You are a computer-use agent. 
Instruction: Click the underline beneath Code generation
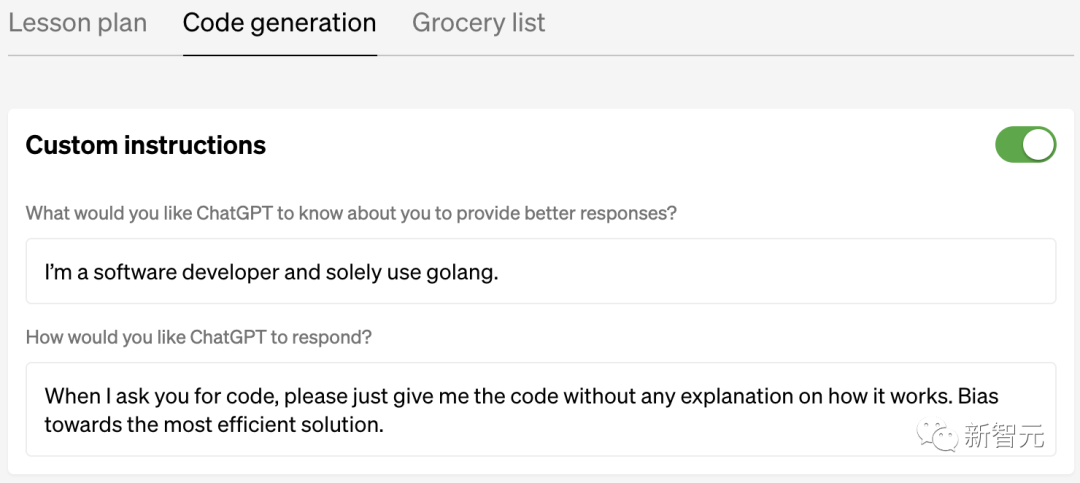(279, 54)
